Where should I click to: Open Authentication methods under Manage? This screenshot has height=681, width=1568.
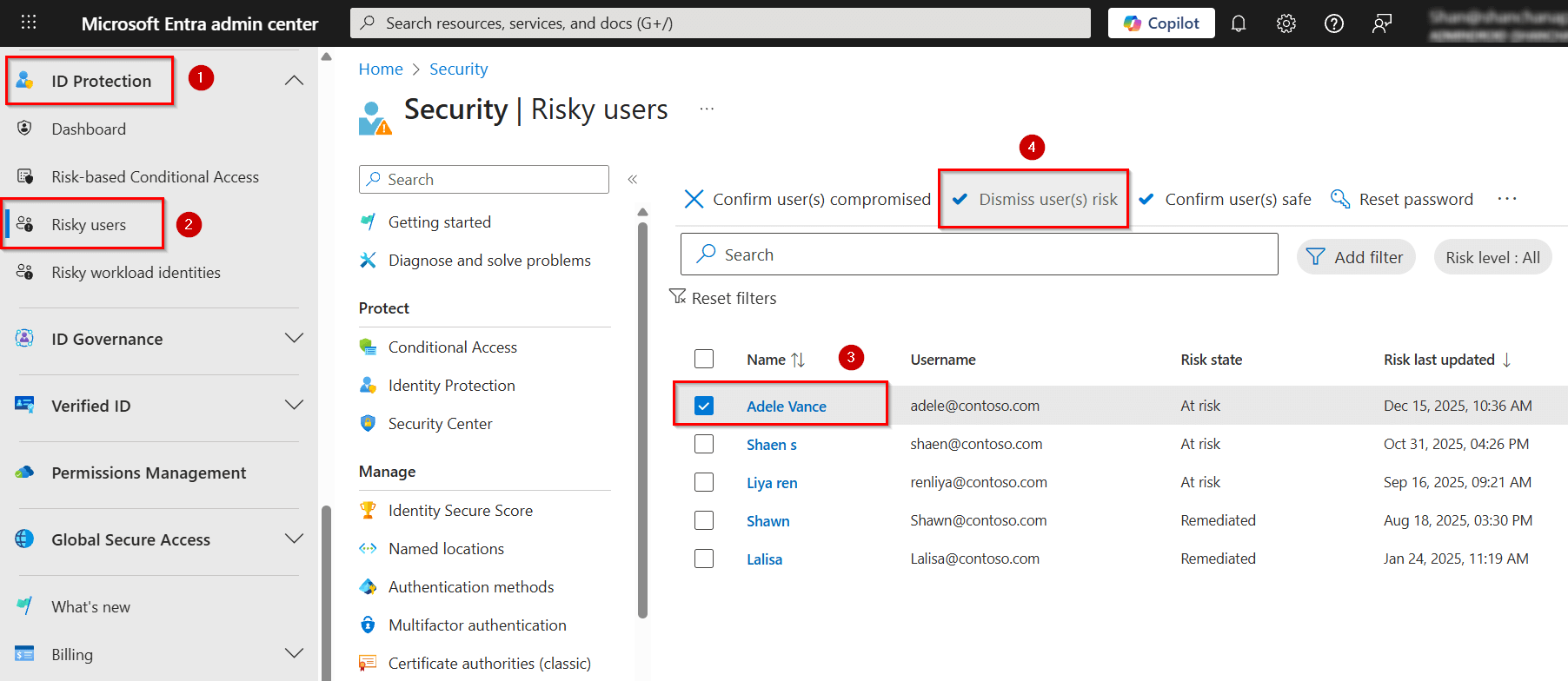(x=470, y=587)
